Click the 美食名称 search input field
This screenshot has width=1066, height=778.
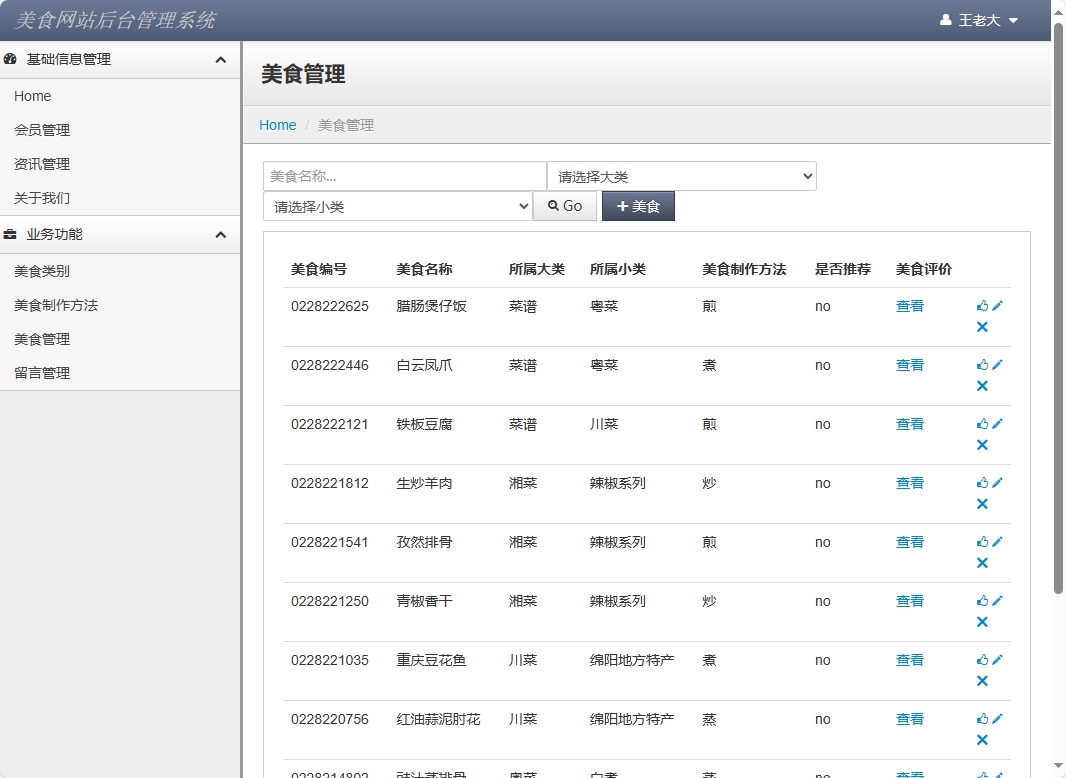[x=404, y=175]
